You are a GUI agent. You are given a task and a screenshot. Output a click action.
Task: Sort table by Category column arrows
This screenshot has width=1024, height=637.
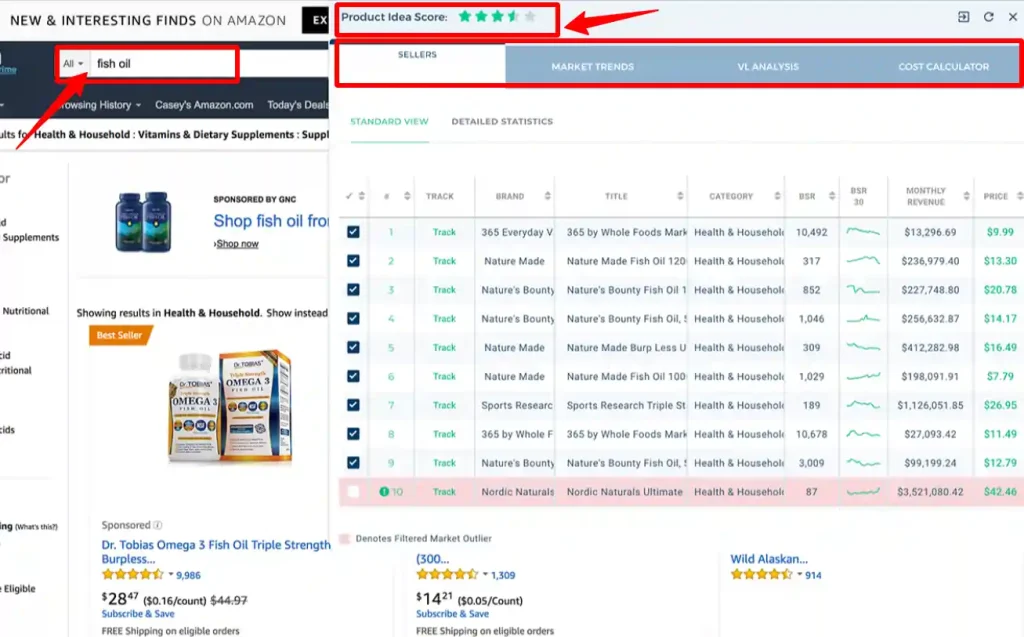(x=777, y=196)
